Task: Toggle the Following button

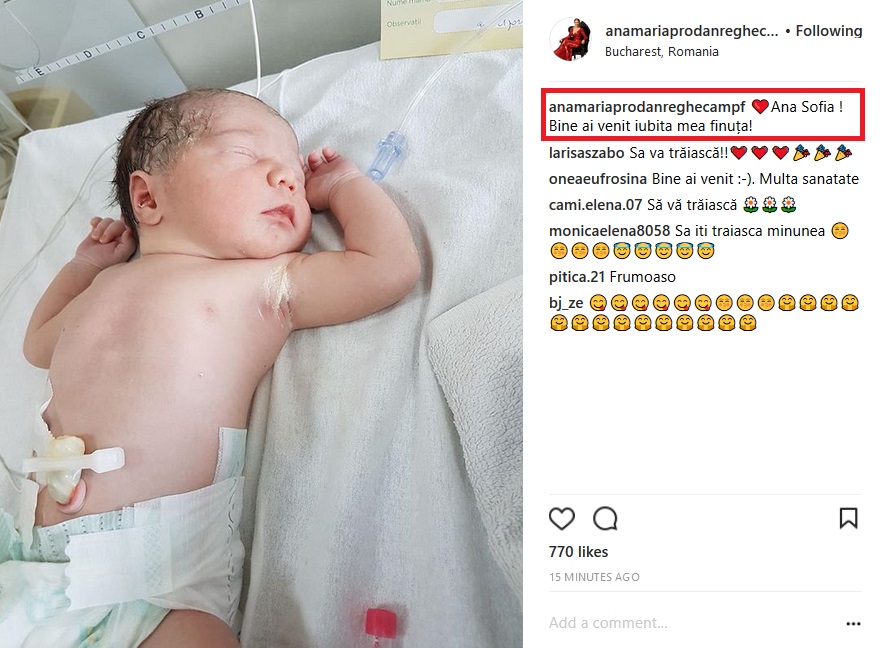Action: [x=828, y=31]
